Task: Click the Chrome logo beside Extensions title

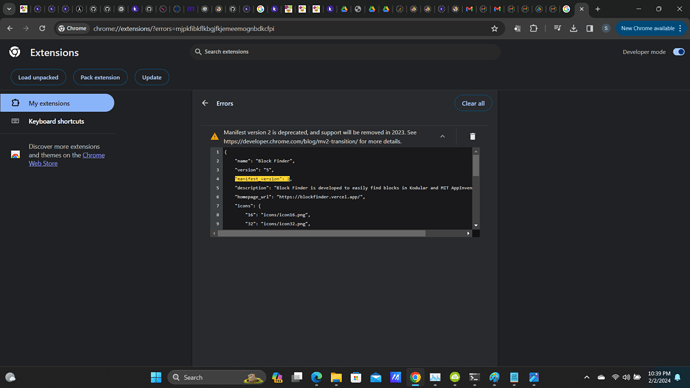Action: [15, 52]
